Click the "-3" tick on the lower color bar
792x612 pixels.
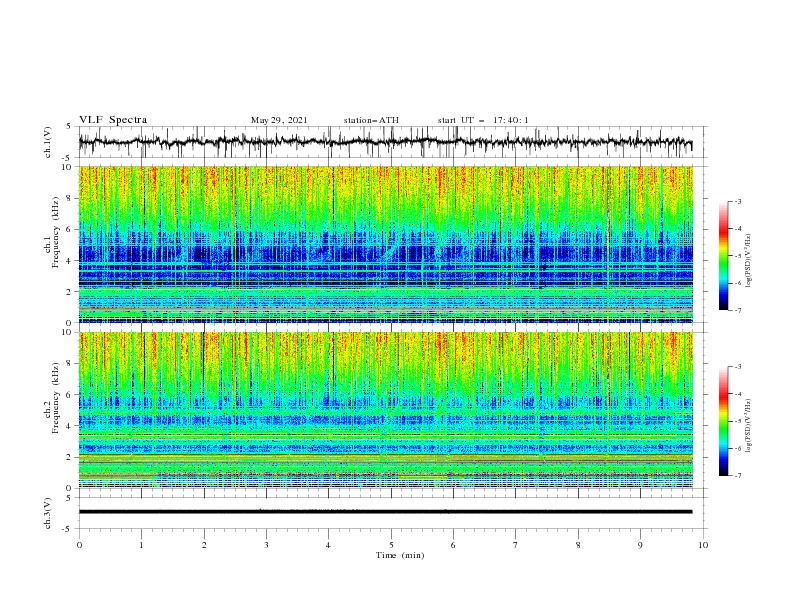coord(738,367)
